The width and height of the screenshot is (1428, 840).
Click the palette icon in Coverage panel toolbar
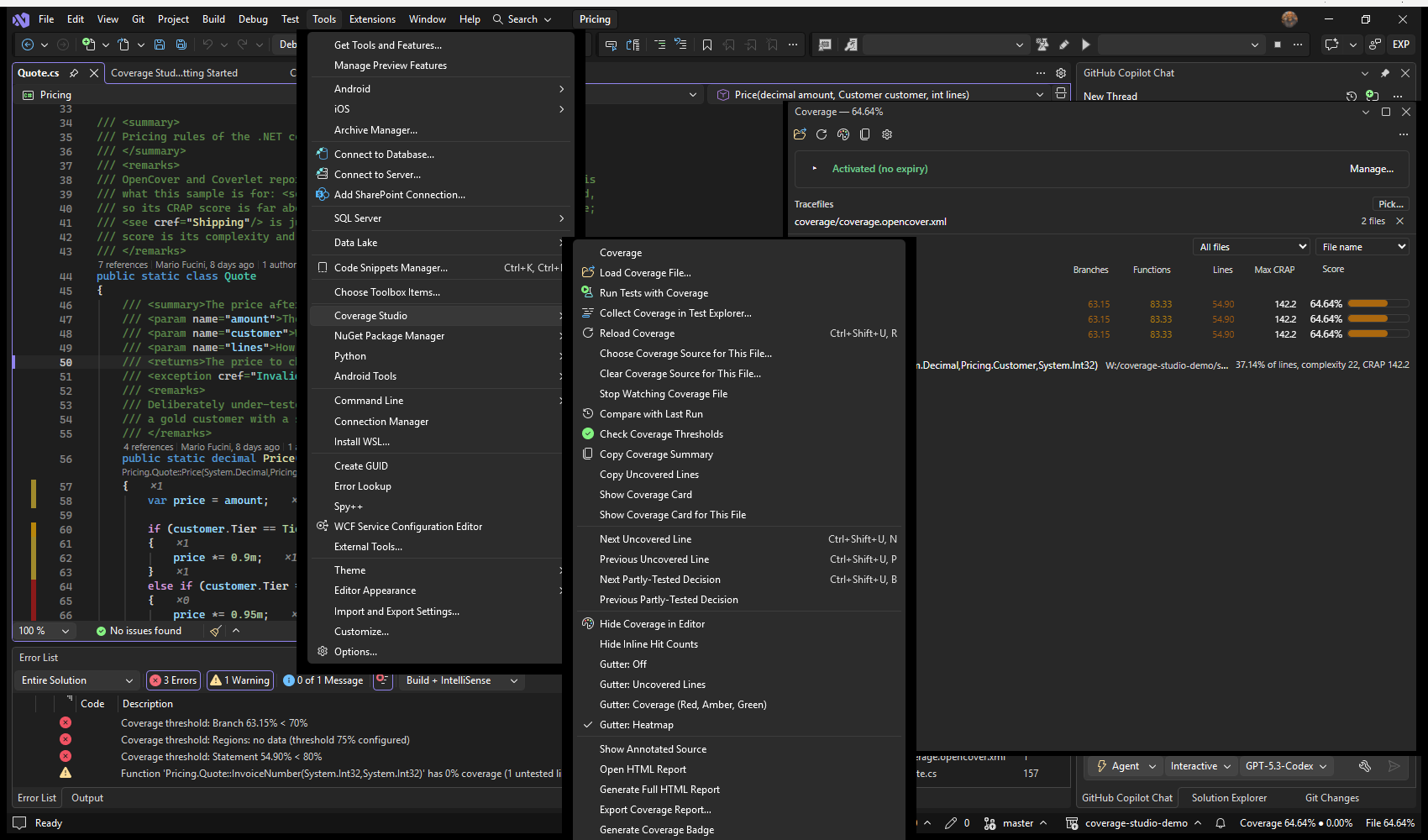[x=843, y=134]
